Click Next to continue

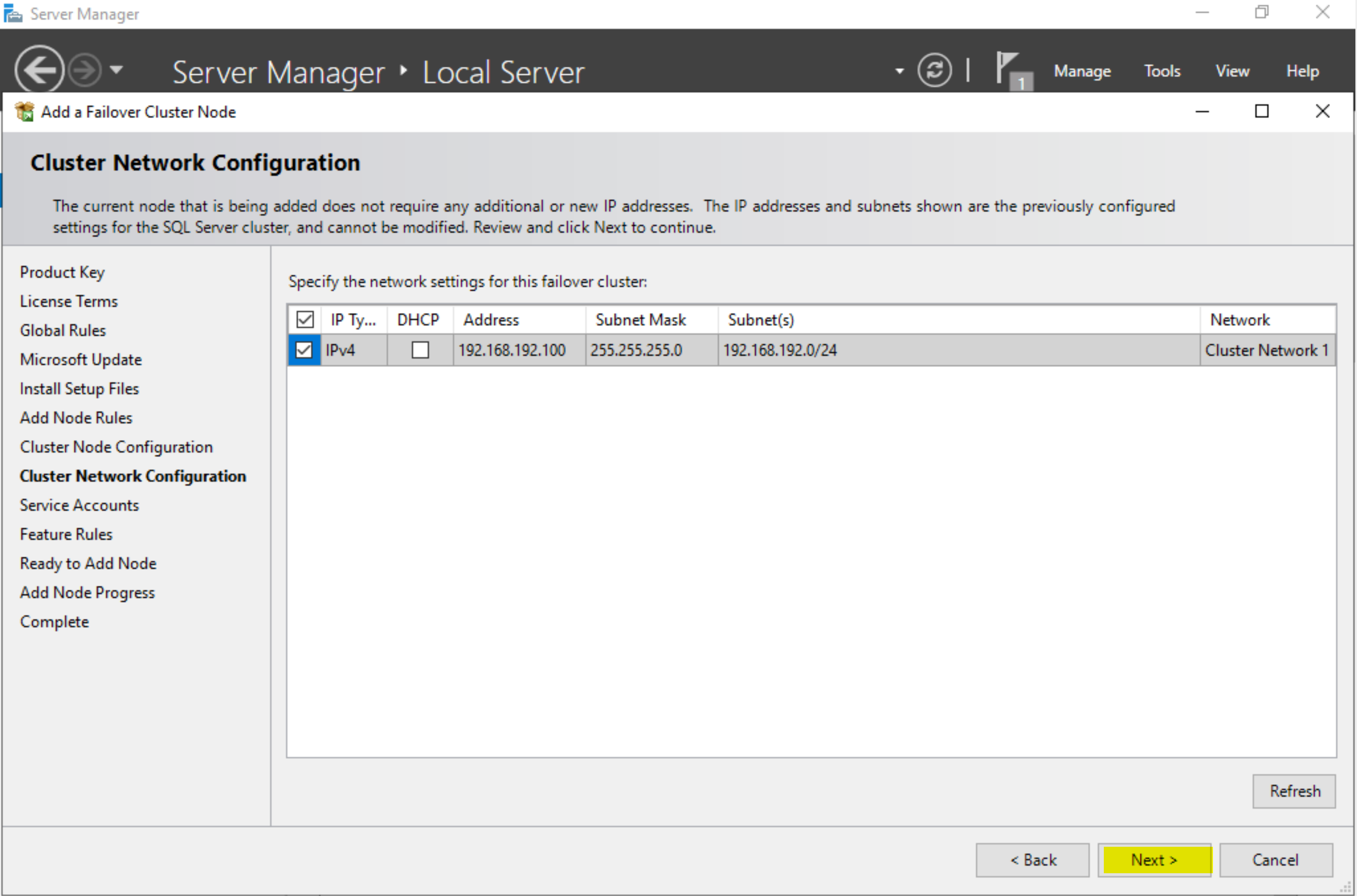click(x=1154, y=859)
